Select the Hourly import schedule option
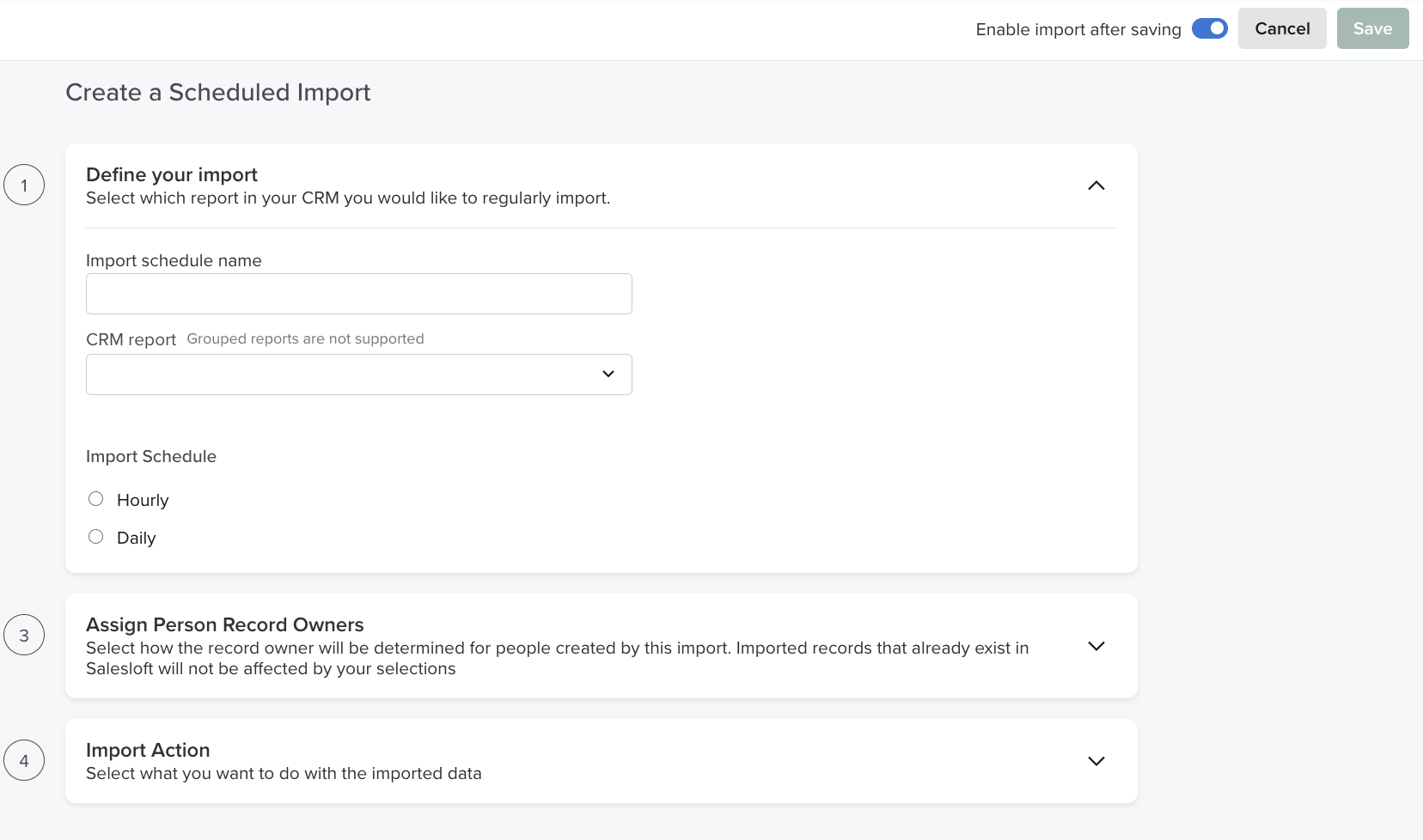 (95, 498)
